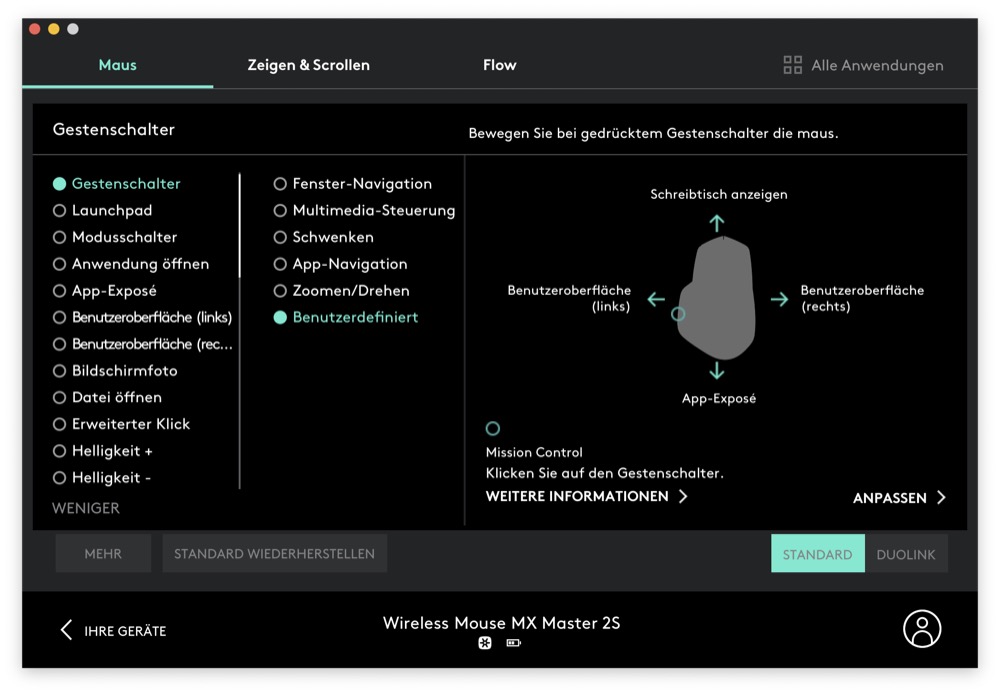Click the left arrow gesture icon
This screenshot has height=694, width=1000.
pyautogui.click(x=656, y=299)
